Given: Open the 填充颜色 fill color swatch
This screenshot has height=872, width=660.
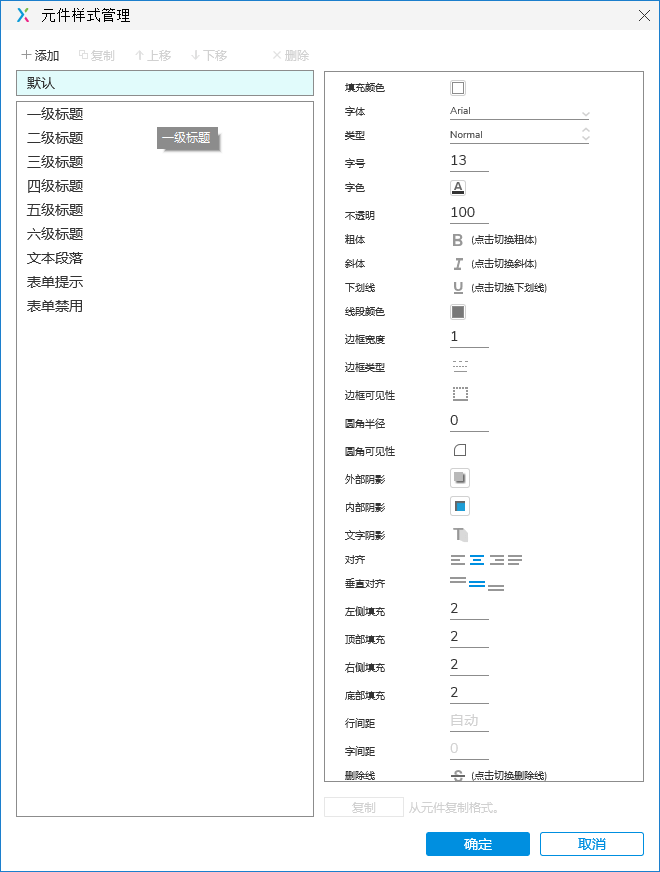Looking at the screenshot, I should (458, 88).
